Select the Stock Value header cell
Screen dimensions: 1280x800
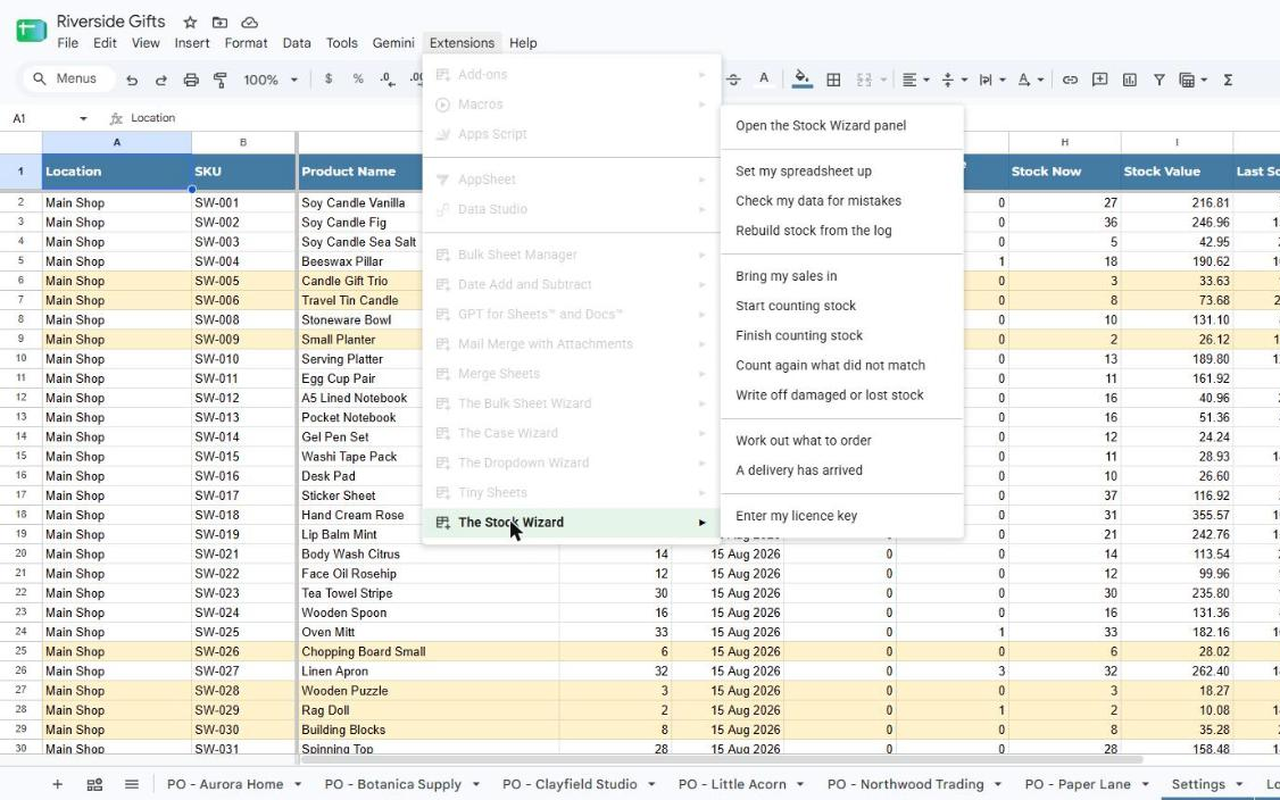[x=1177, y=171]
